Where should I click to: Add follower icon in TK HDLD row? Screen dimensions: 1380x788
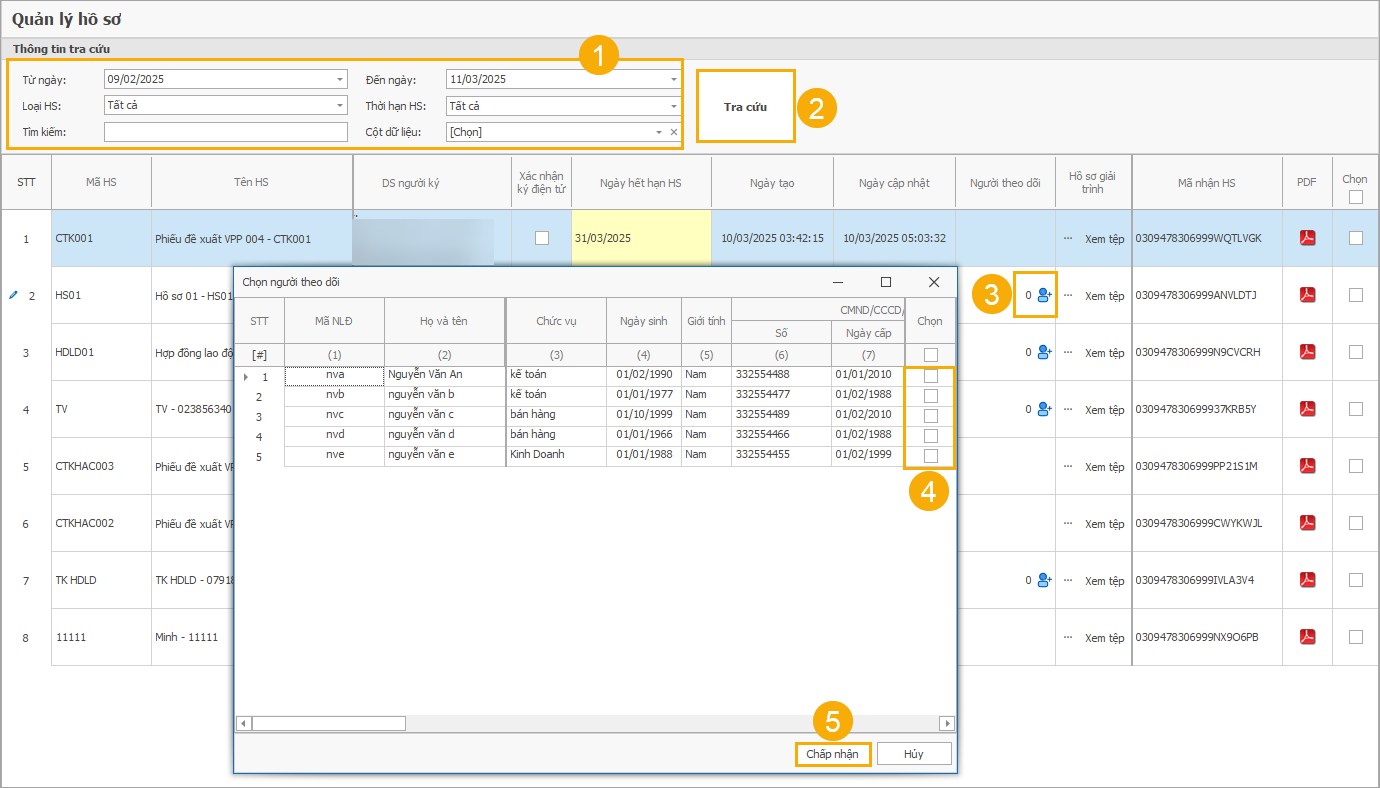pyautogui.click(x=1044, y=580)
